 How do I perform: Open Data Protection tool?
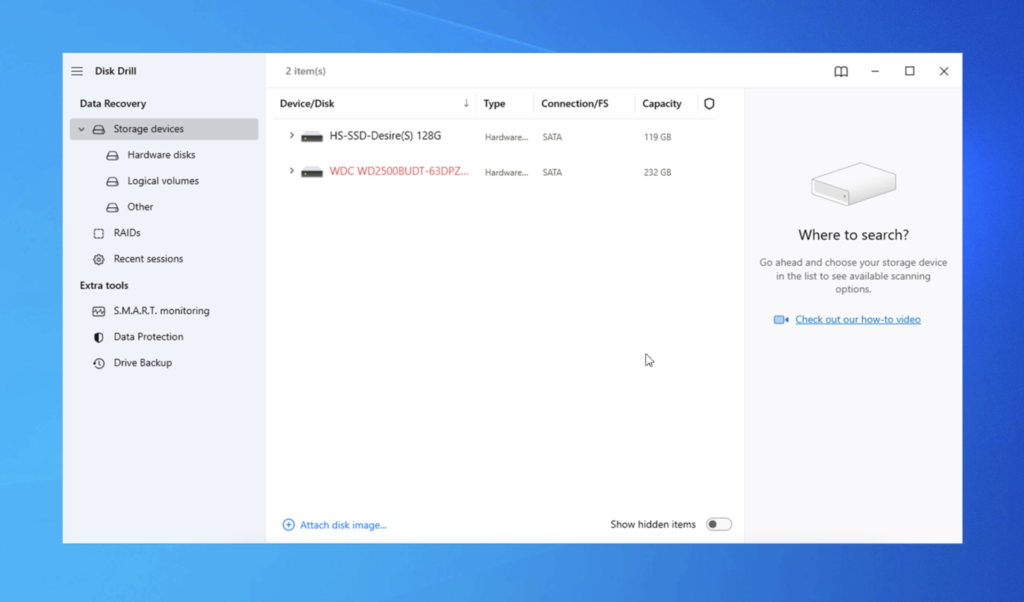tap(148, 337)
